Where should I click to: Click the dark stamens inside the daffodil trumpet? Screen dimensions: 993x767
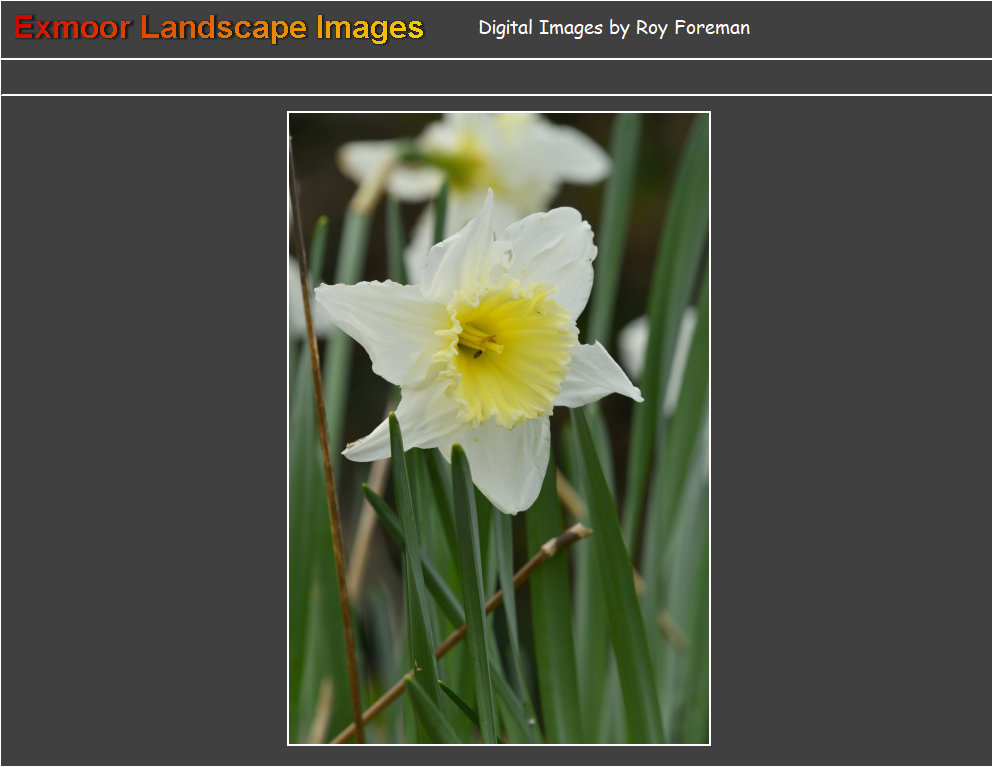(478, 343)
